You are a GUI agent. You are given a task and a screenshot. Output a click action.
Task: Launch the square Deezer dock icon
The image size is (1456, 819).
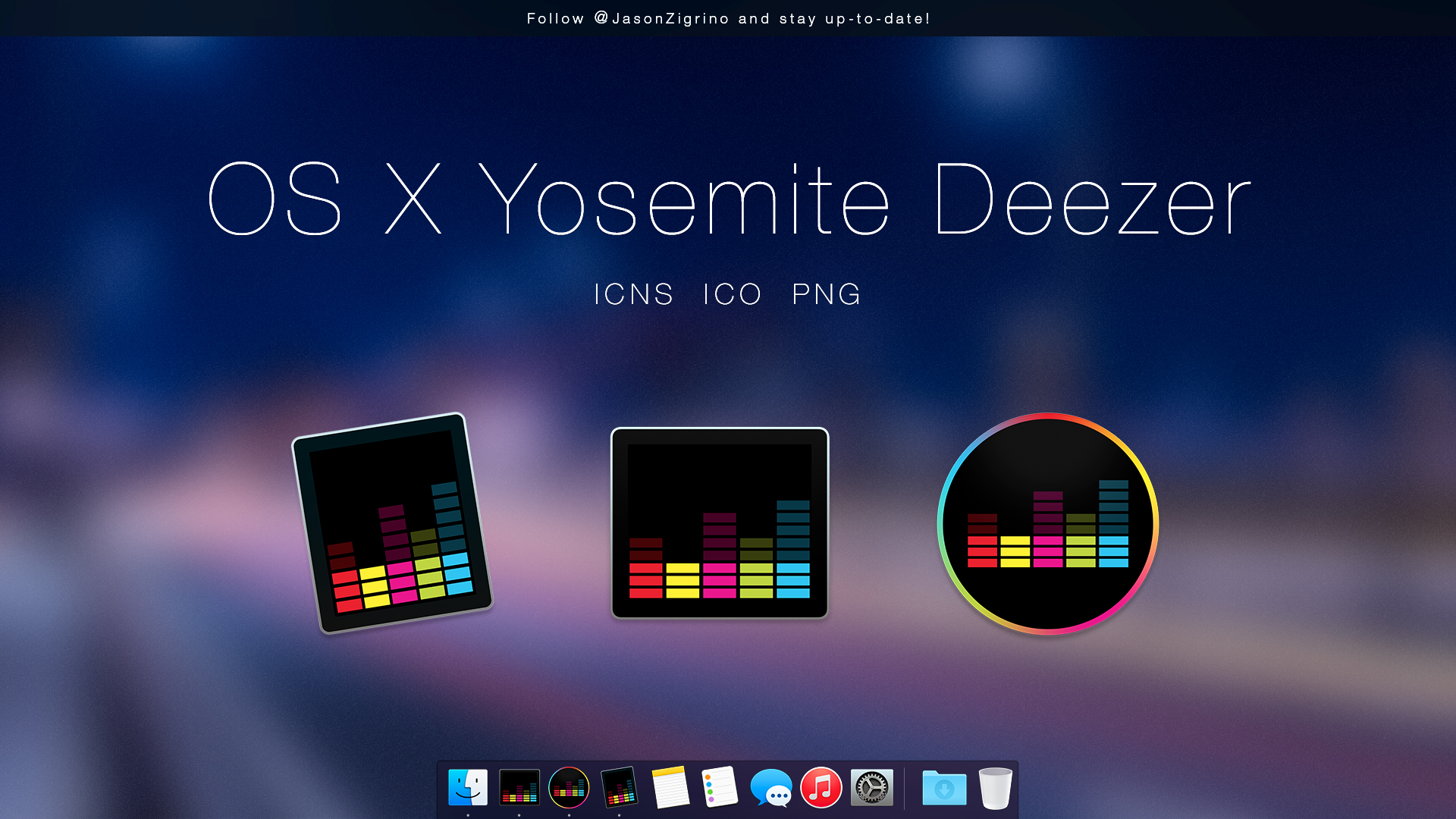point(519,787)
